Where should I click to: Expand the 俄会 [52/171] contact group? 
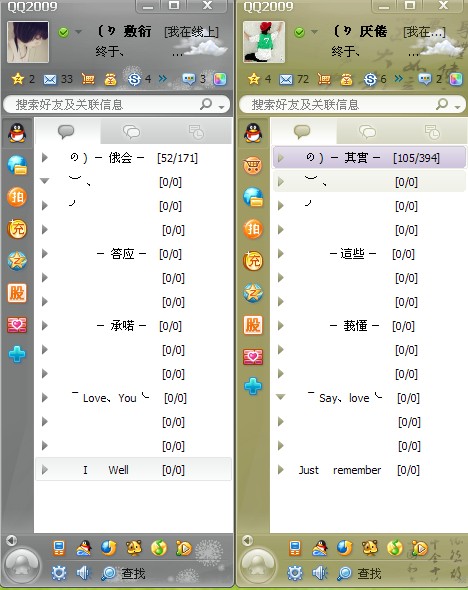point(134,158)
